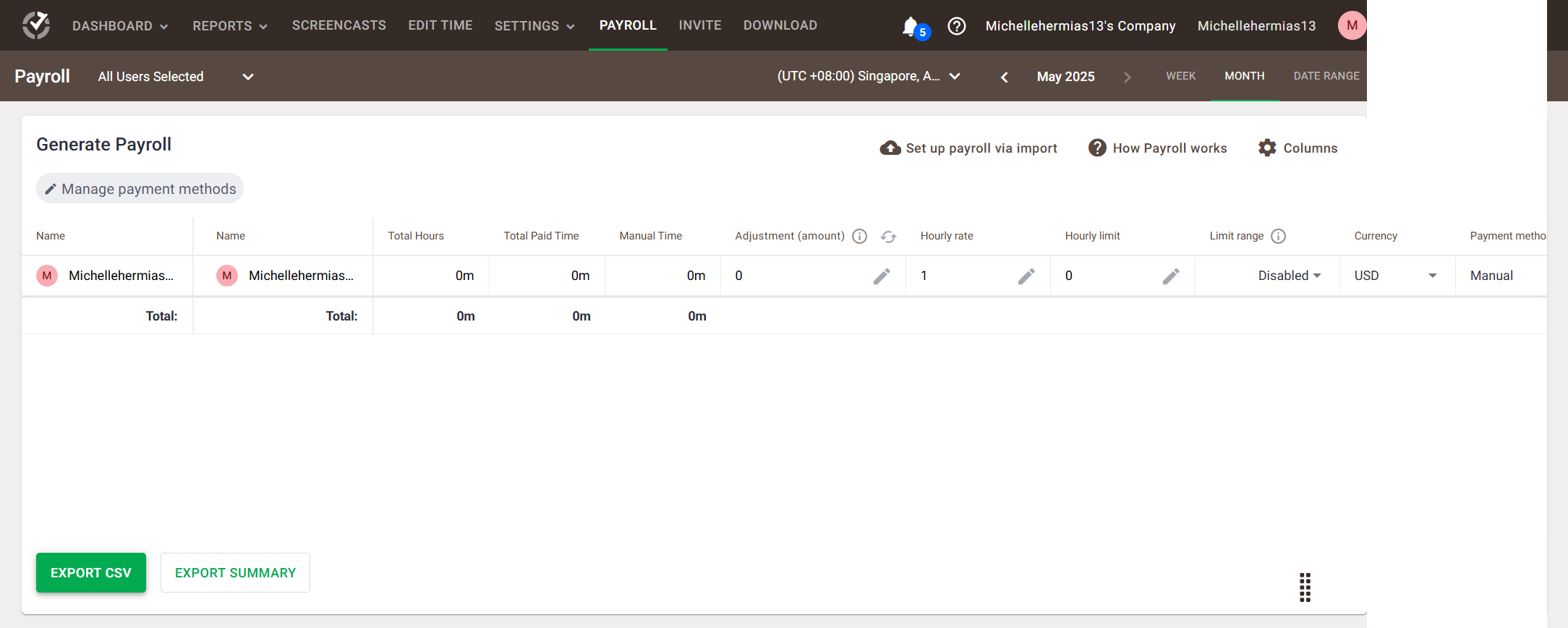
Task: Click the Export Summary button
Action: tap(235, 572)
